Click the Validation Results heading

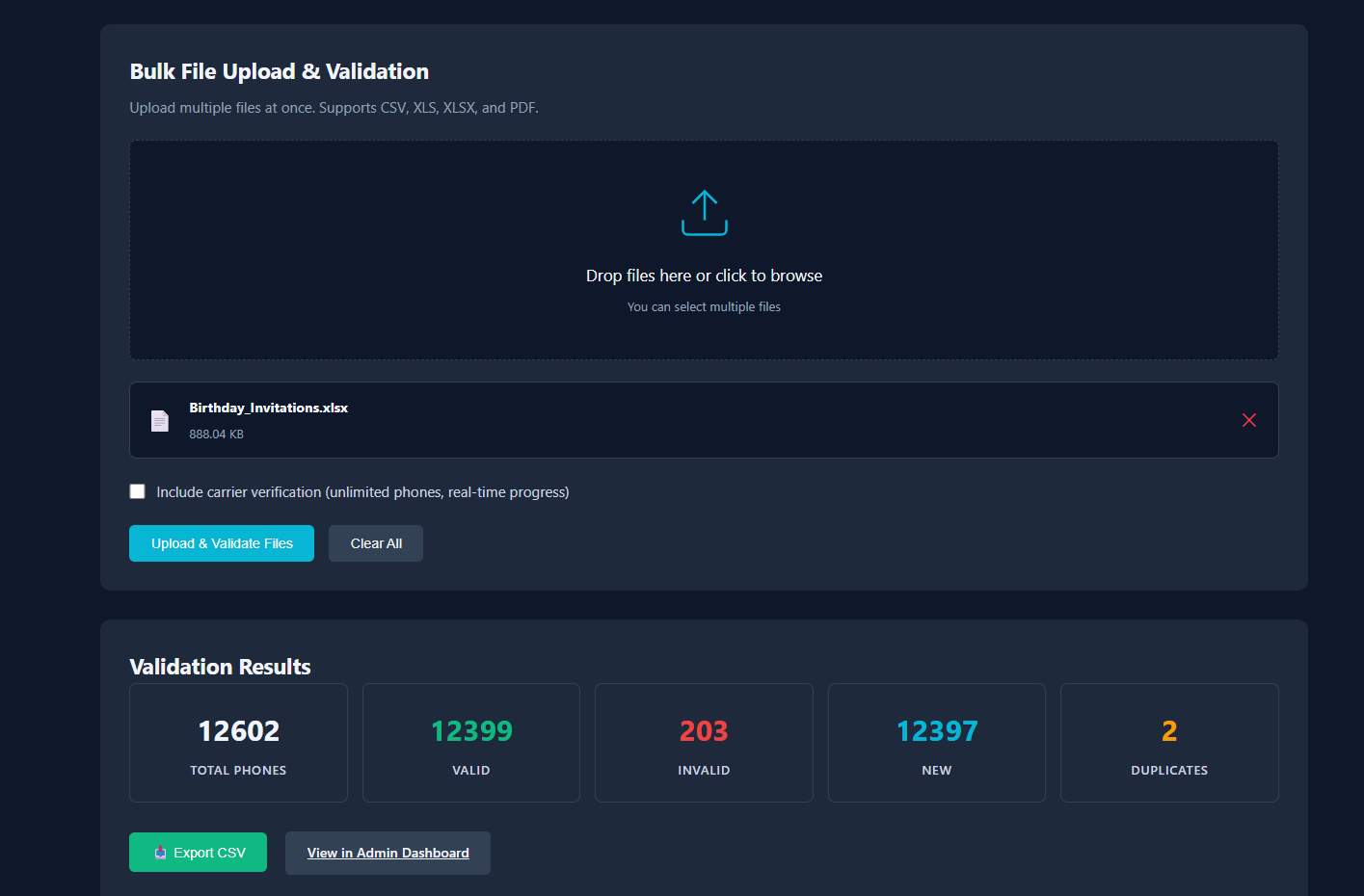click(220, 667)
